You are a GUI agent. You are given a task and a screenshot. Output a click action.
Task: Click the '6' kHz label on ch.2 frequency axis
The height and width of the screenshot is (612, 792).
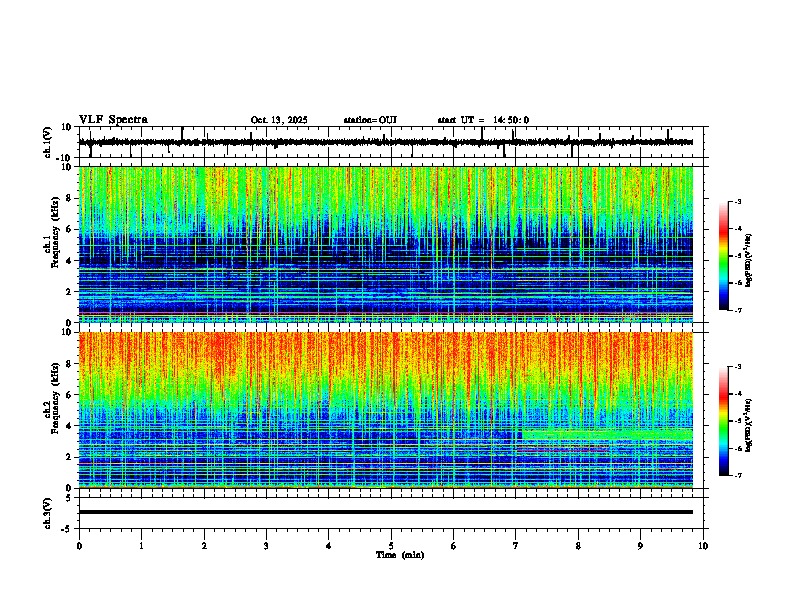pos(70,395)
